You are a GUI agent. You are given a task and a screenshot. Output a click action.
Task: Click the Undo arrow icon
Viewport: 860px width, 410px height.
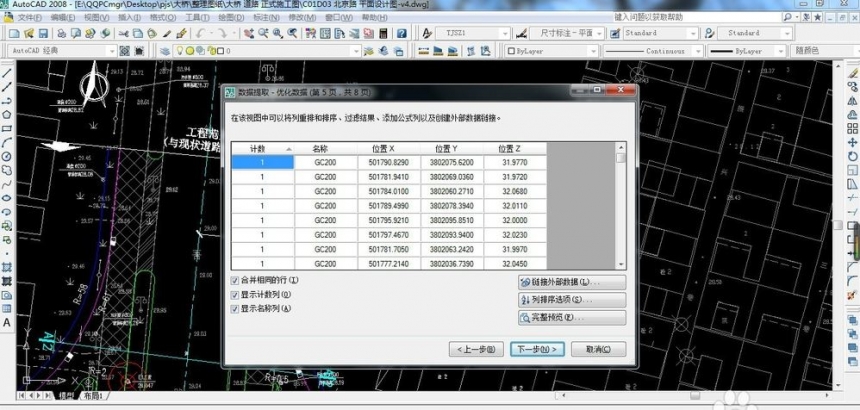200,33
